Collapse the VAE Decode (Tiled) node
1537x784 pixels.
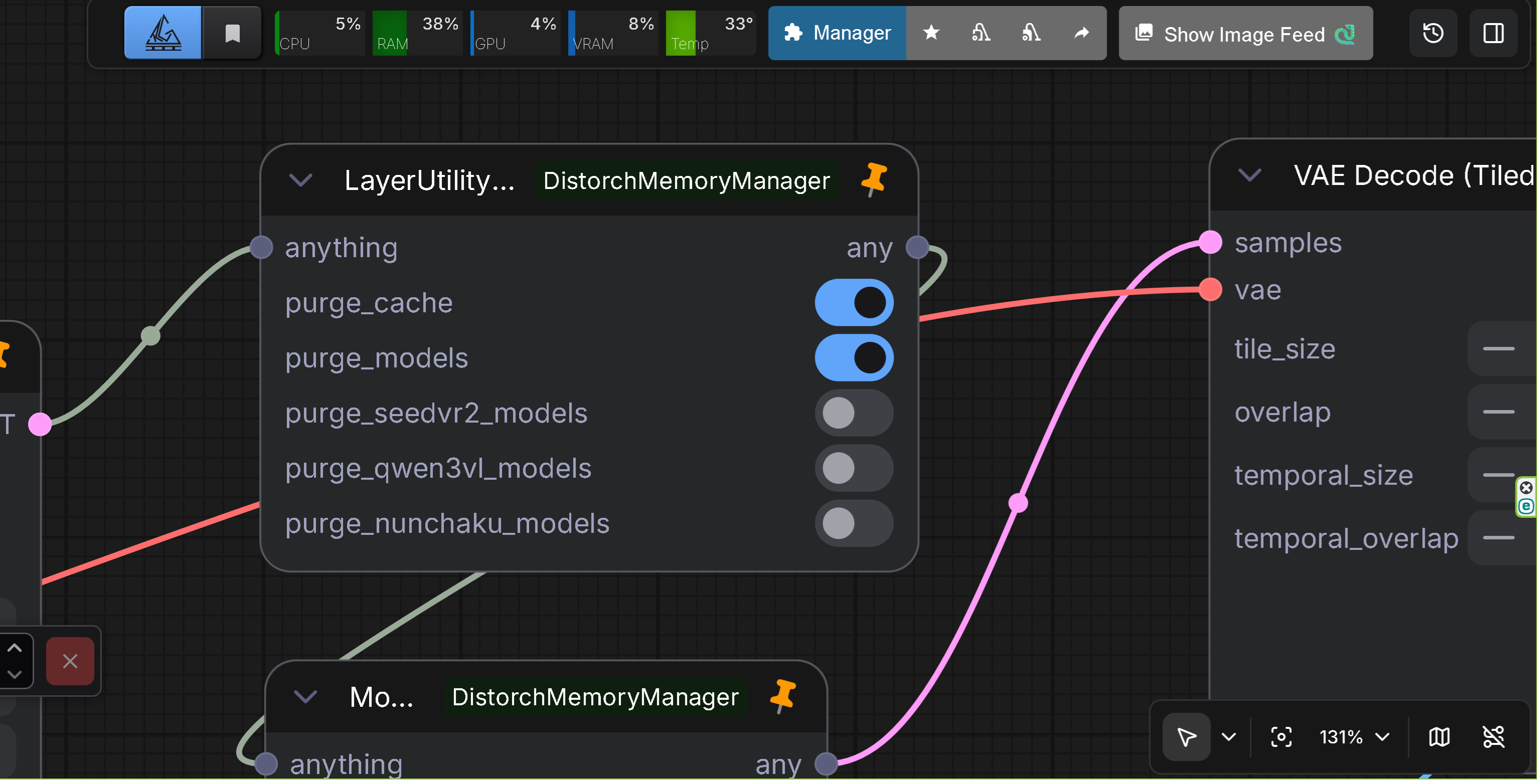[1250, 175]
